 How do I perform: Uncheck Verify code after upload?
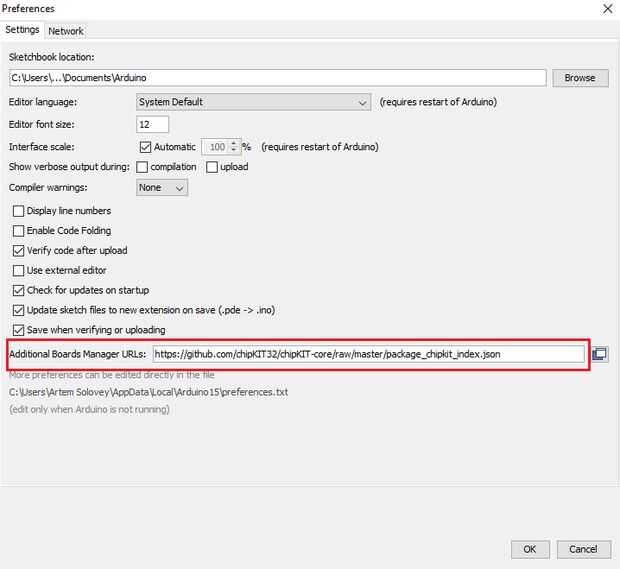click(18, 251)
